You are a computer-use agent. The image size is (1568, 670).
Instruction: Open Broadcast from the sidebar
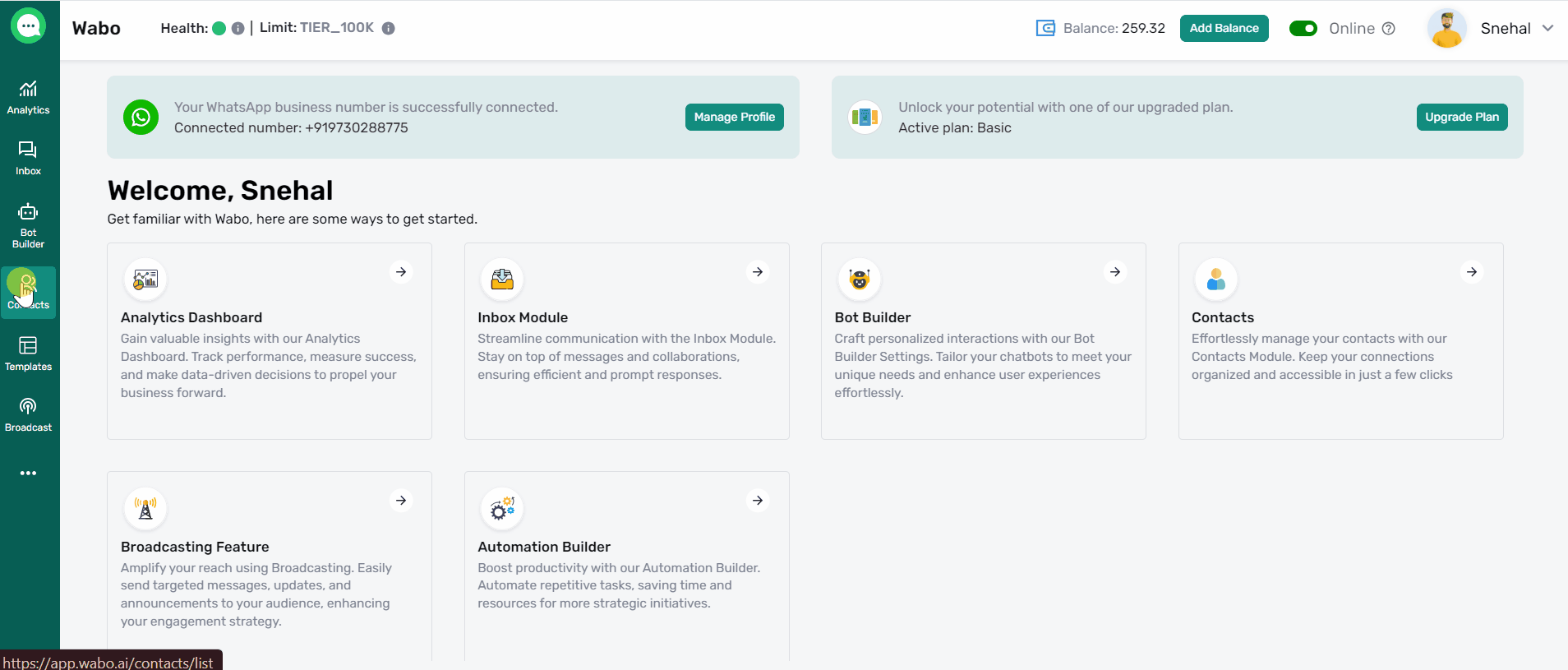[x=28, y=414]
